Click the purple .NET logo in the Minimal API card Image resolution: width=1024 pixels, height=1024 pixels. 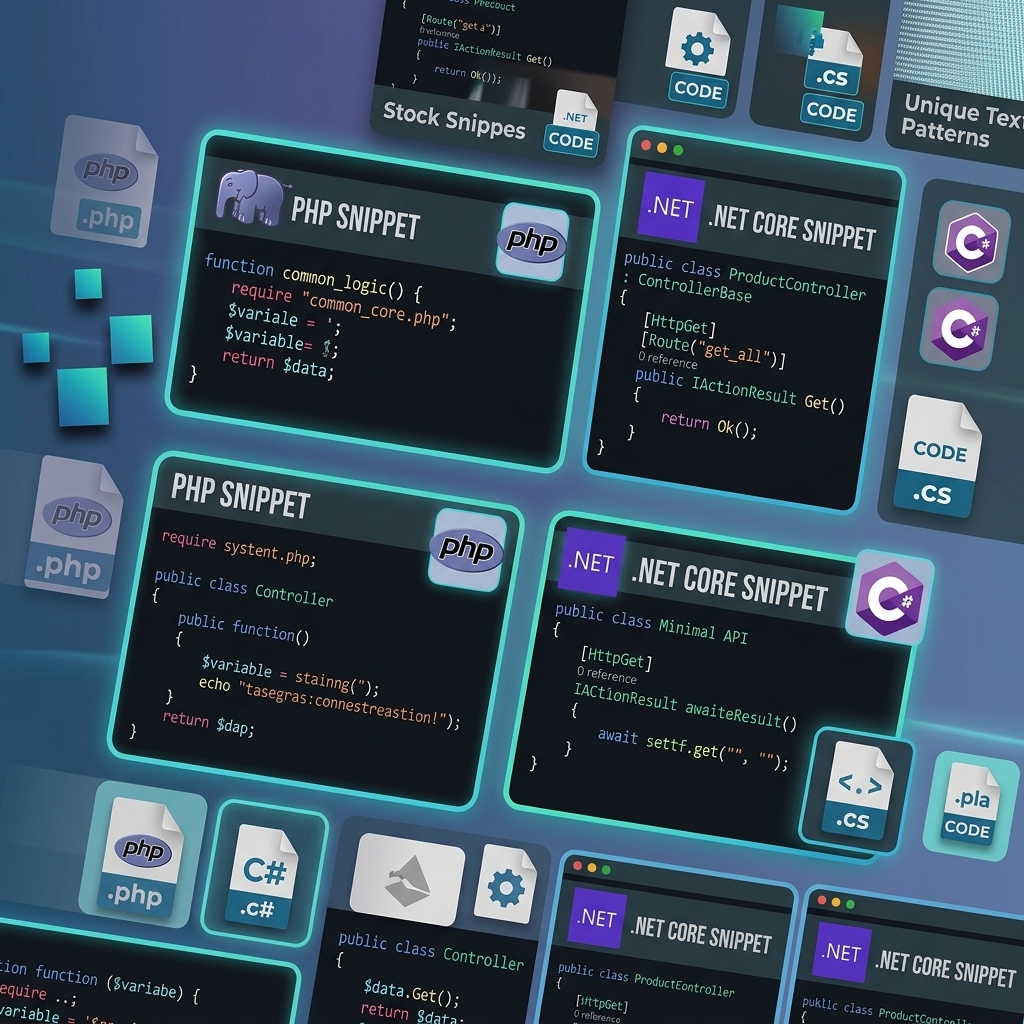592,562
